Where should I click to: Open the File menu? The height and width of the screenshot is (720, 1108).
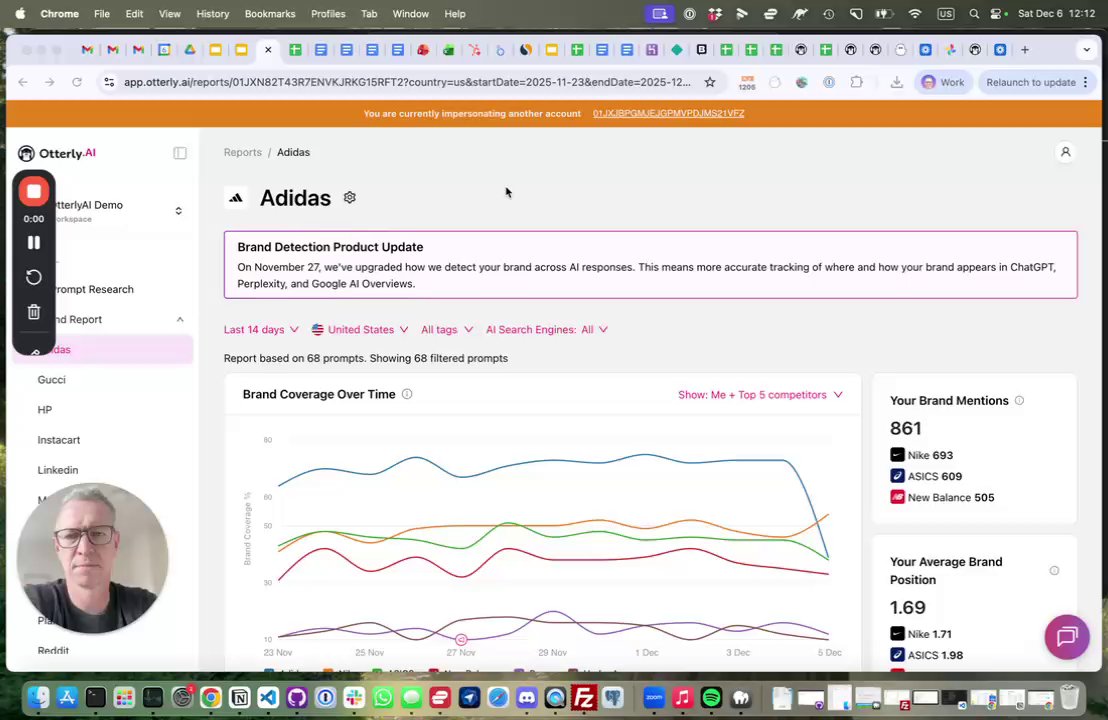(102, 13)
